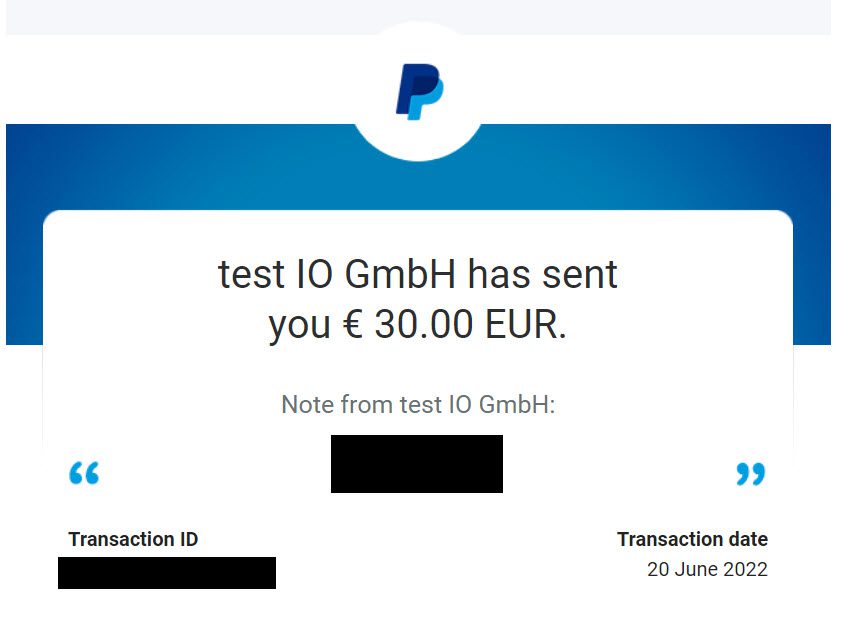This screenshot has width=852, height=626.
Task: Click the blue closing quotation mark icon
Action: coord(750,474)
